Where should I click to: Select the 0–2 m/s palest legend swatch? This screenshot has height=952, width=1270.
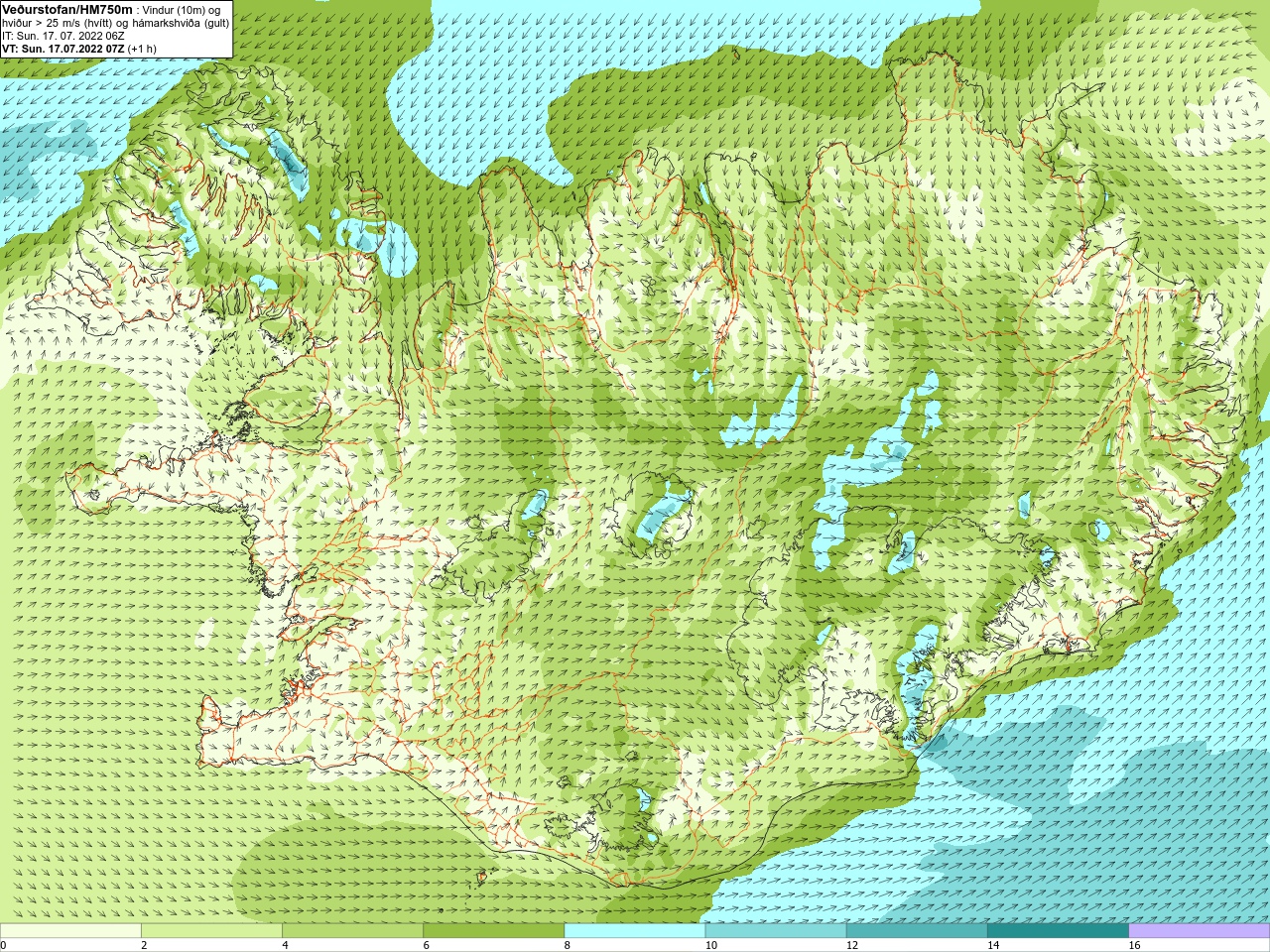tap(70, 931)
